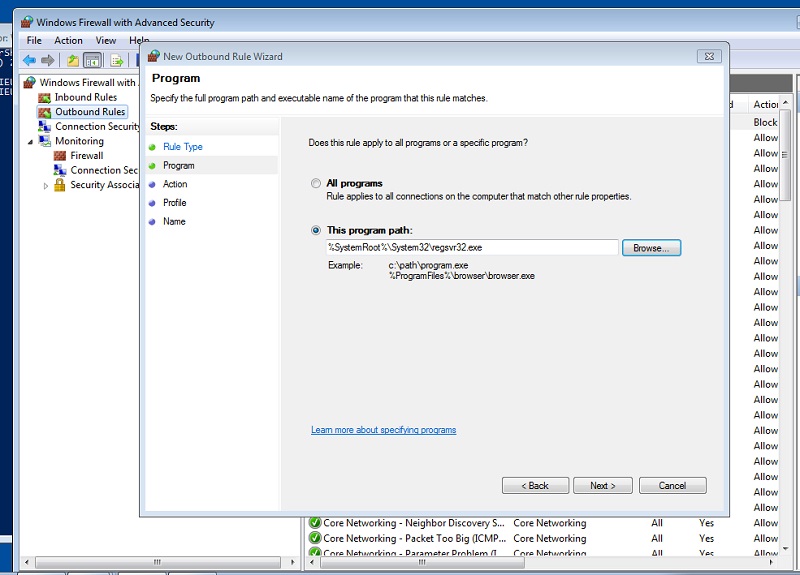Open the View menu
This screenshot has height=575, width=800.
pyautogui.click(x=106, y=40)
